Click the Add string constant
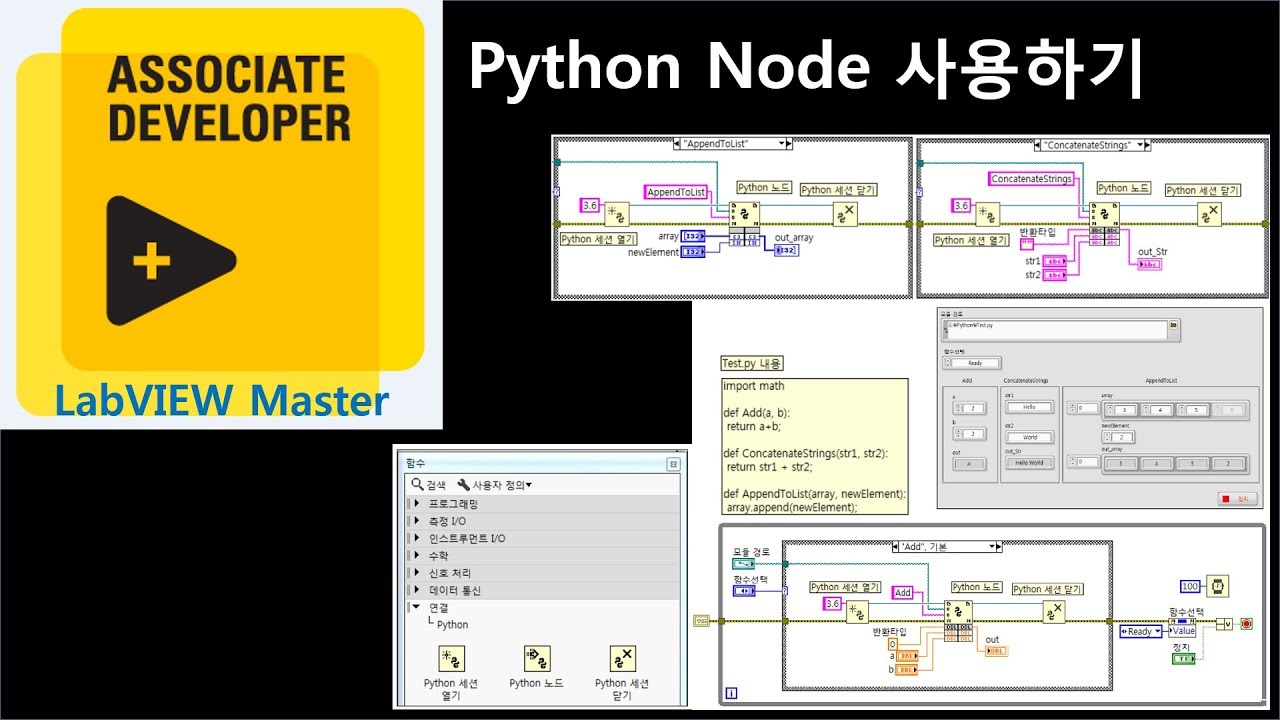Image resolution: width=1280 pixels, height=720 pixels. pos(903,592)
